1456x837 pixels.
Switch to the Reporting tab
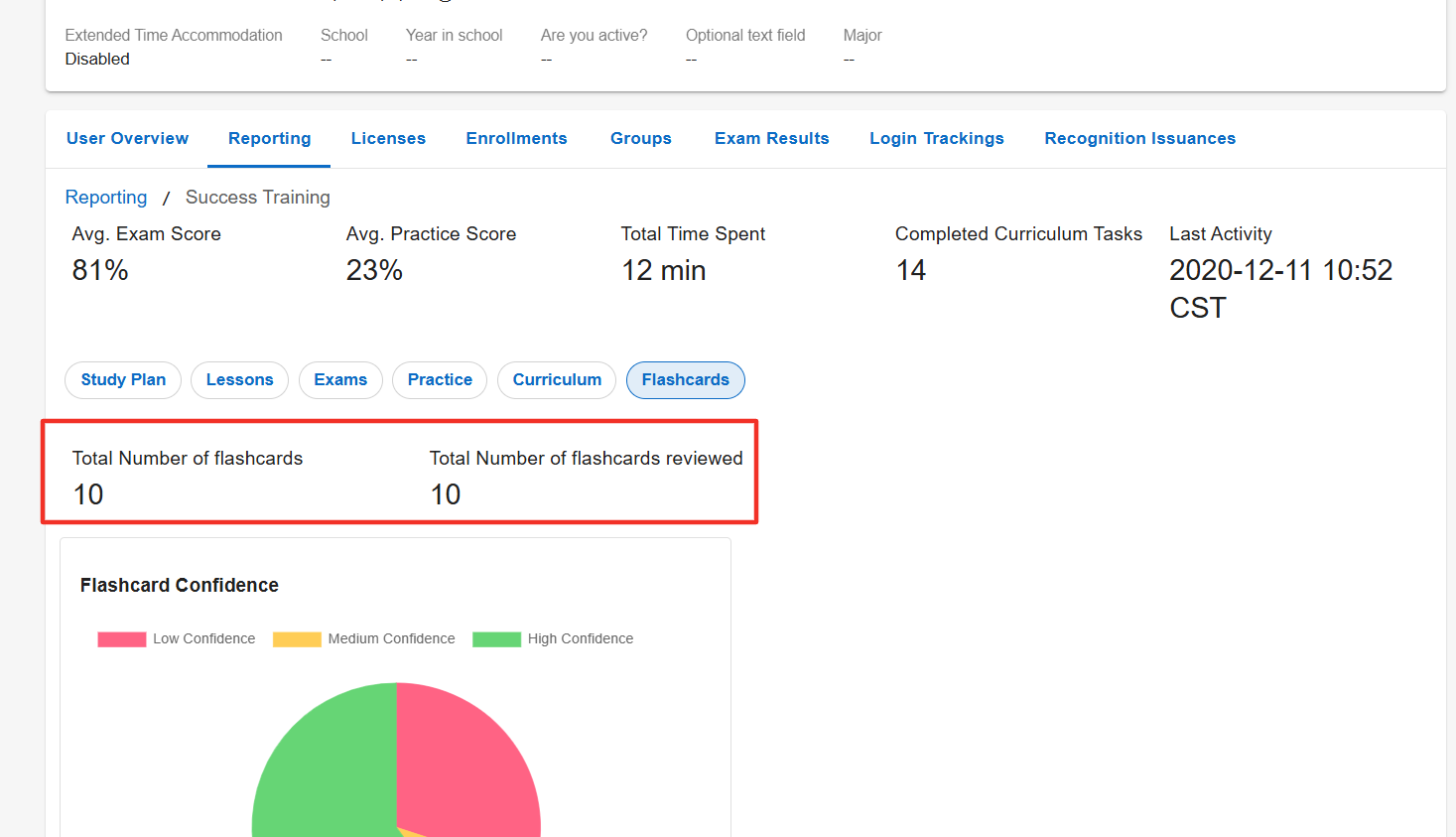[269, 138]
